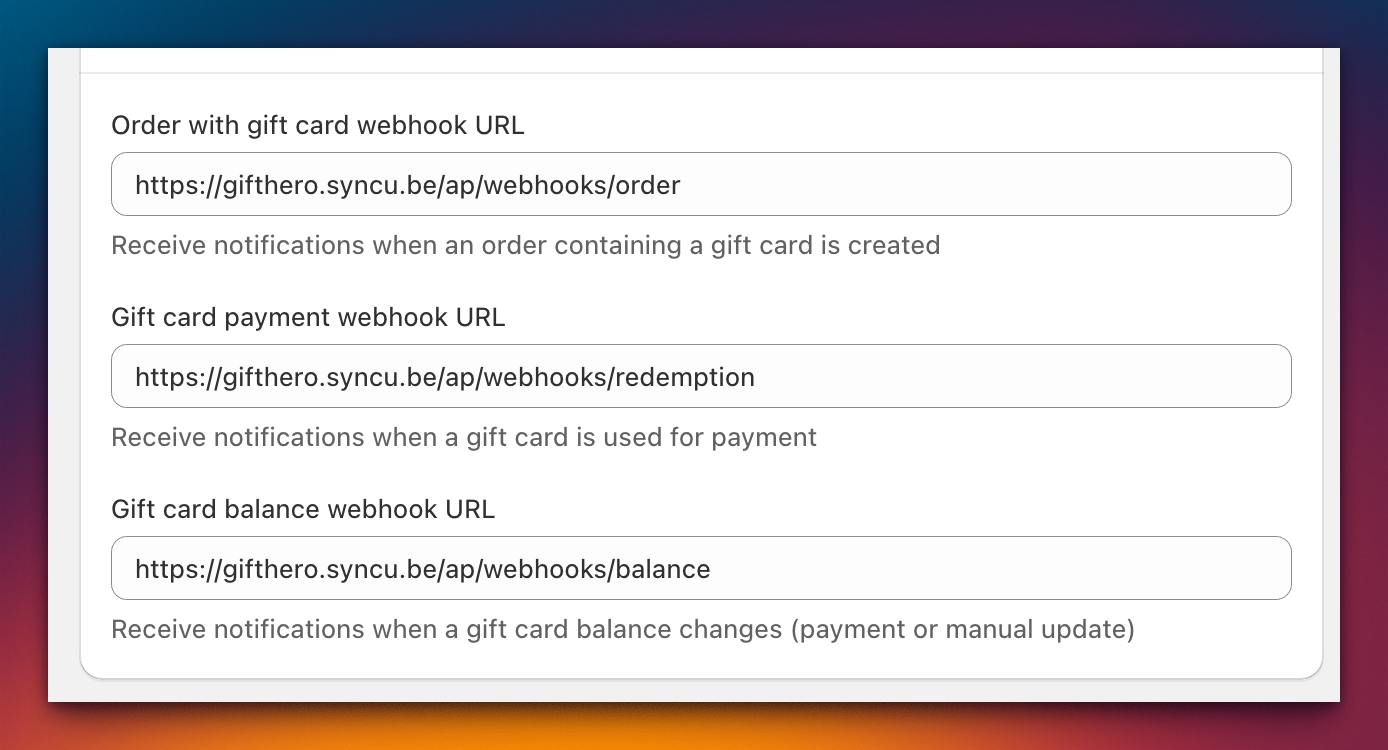Select the URL text ending in /redemption
Screen dimensions: 1388x750
click(442, 377)
